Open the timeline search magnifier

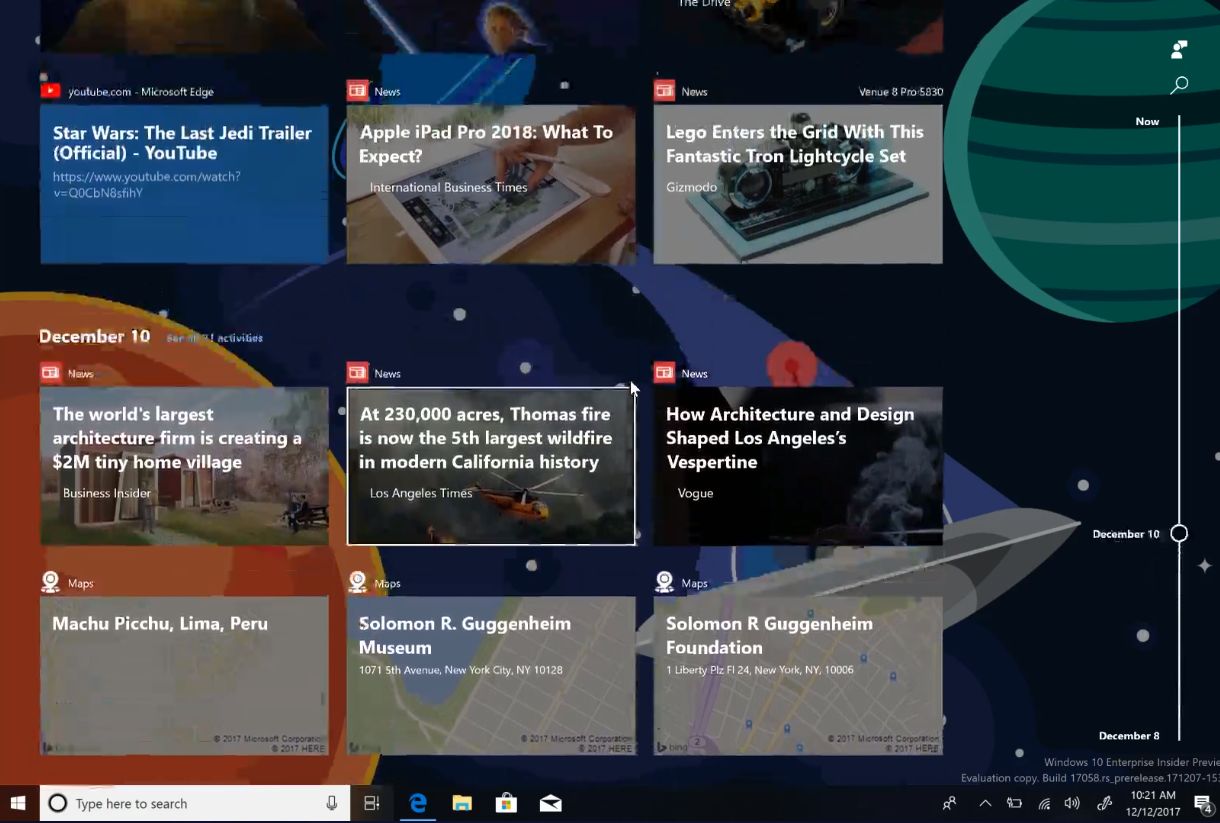(1179, 85)
